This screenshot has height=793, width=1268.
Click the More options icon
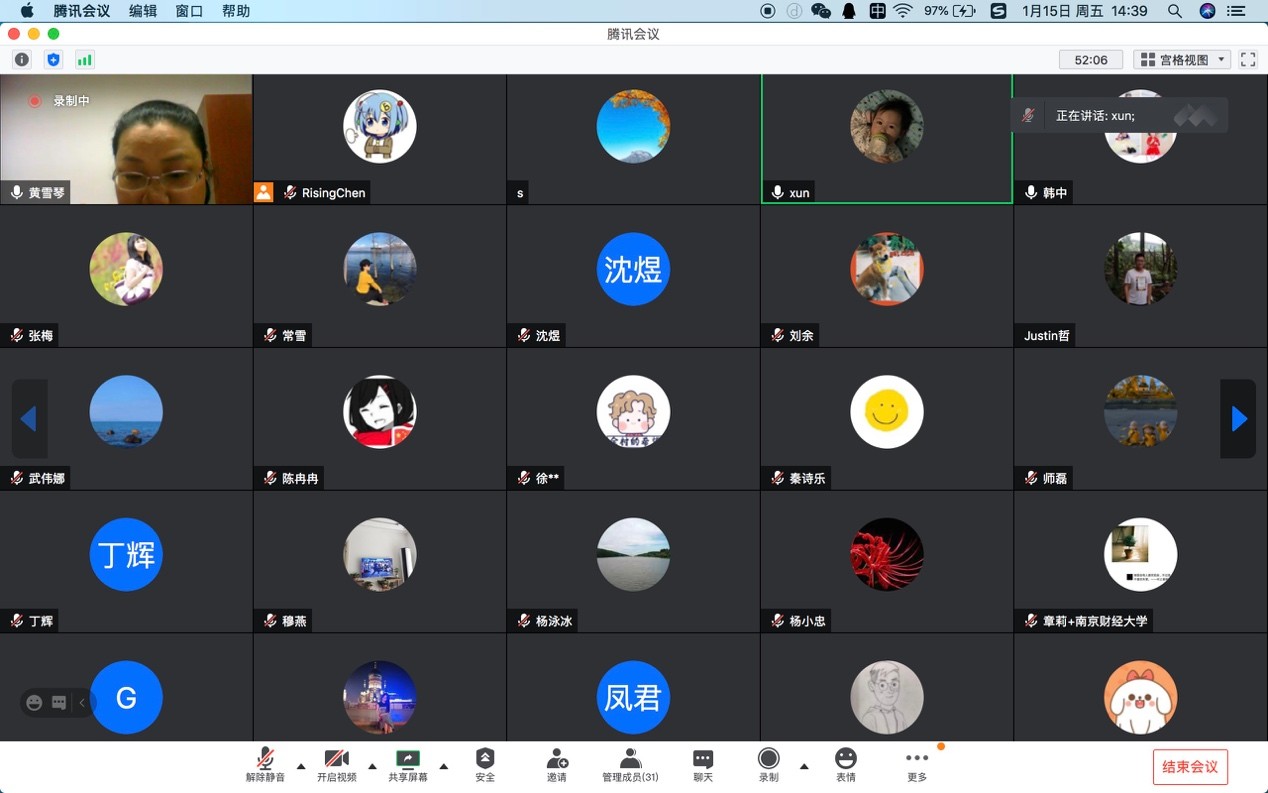pos(917,765)
